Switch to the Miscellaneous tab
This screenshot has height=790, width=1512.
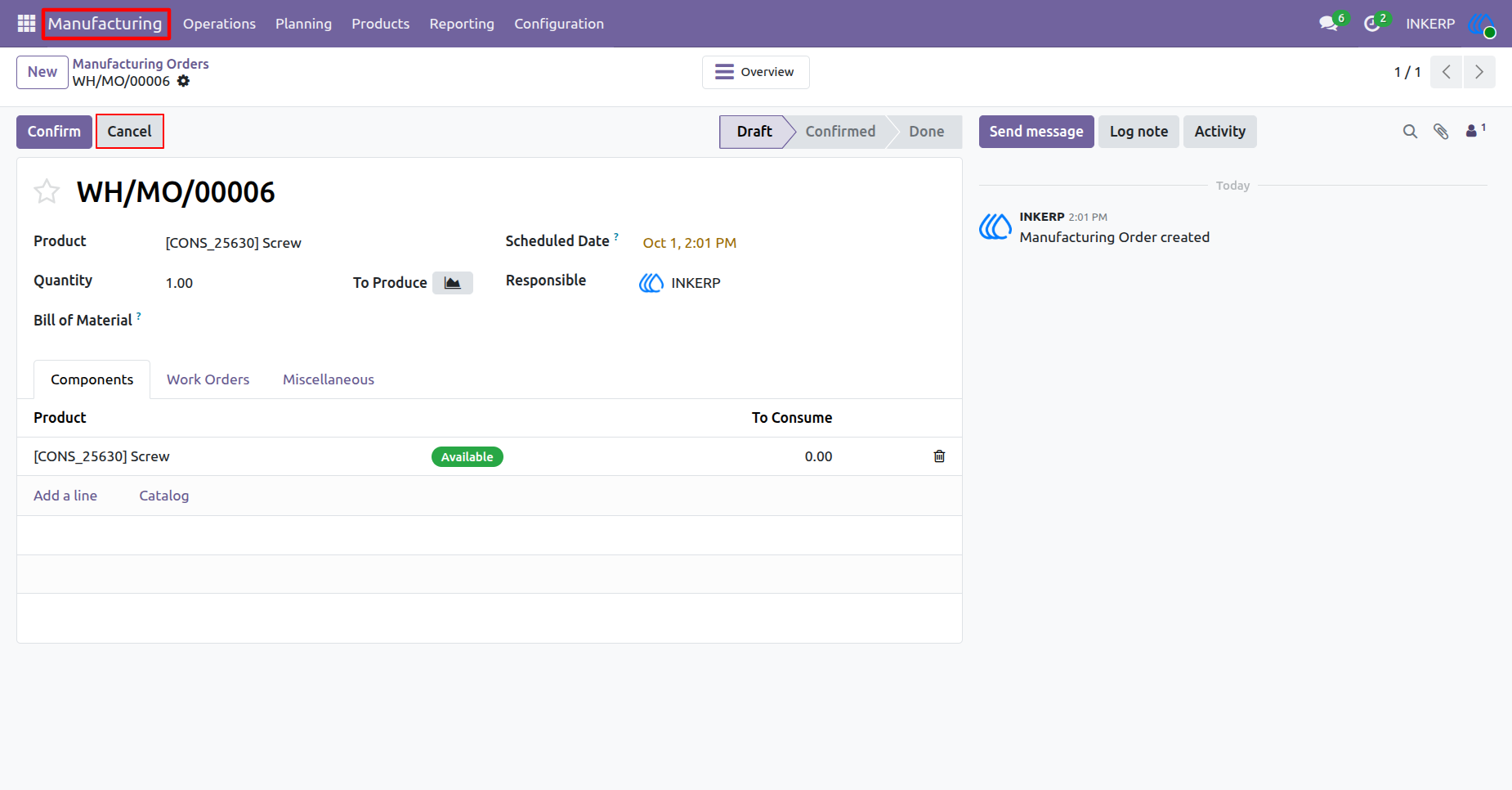329,379
